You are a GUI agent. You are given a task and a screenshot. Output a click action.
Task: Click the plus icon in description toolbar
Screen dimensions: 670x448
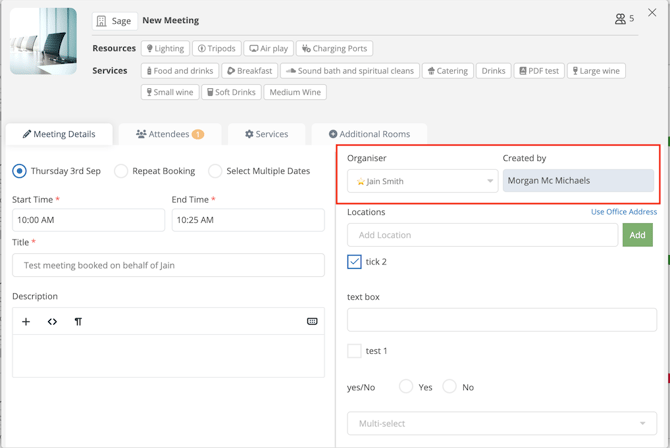[x=26, y=321]
